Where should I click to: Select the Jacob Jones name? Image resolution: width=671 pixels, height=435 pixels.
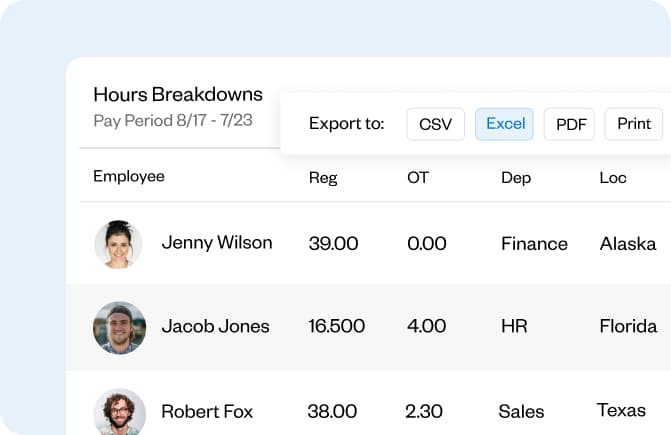pos(215,326)
